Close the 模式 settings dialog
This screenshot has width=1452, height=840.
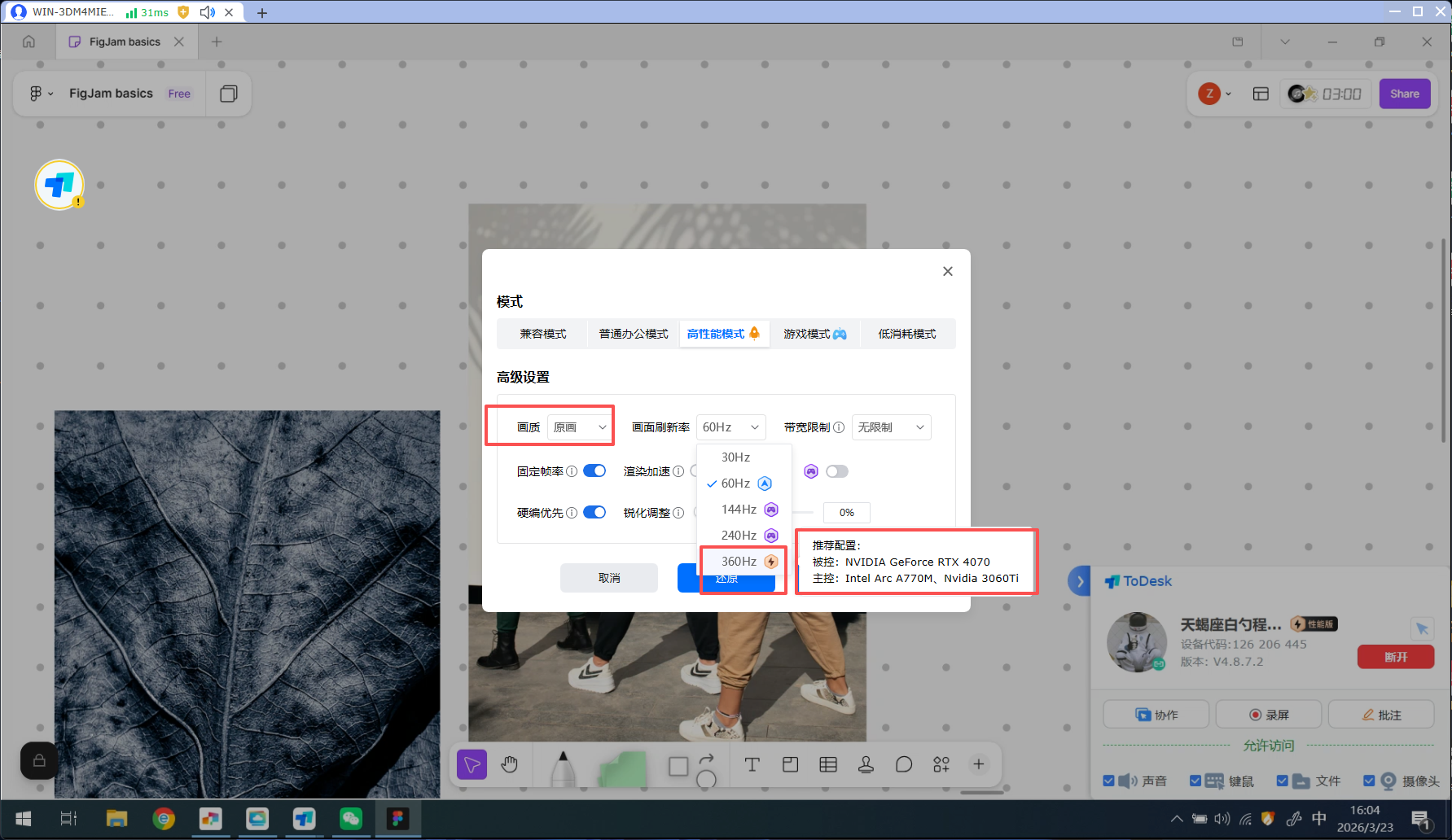click(x=948, y=271)
